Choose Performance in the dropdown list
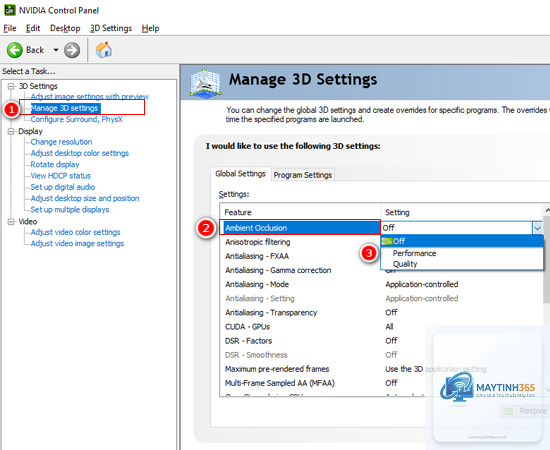Screen dimensions: 550x450 [414, 253]
